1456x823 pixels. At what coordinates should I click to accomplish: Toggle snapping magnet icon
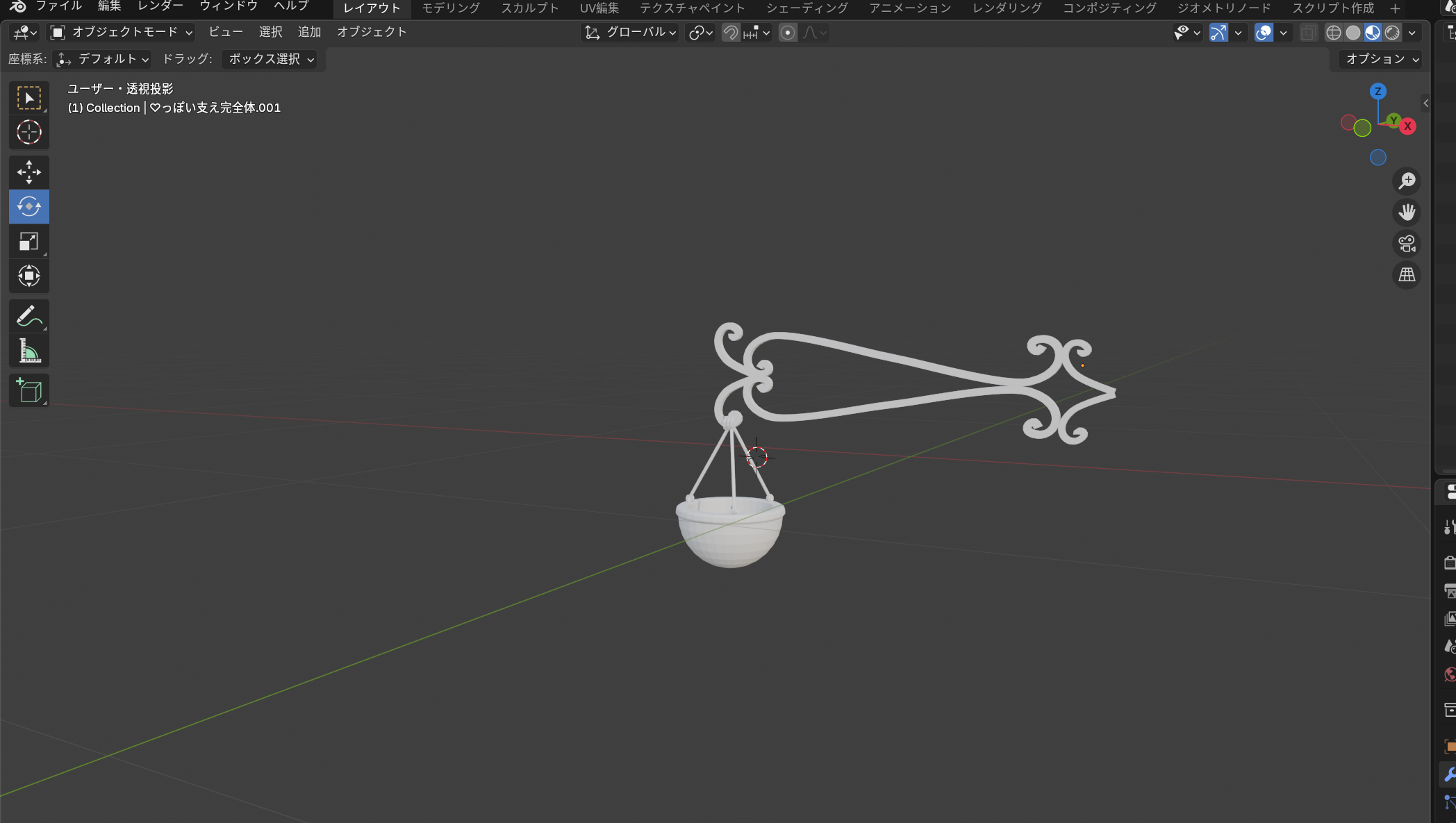click(x=730, y=33)
